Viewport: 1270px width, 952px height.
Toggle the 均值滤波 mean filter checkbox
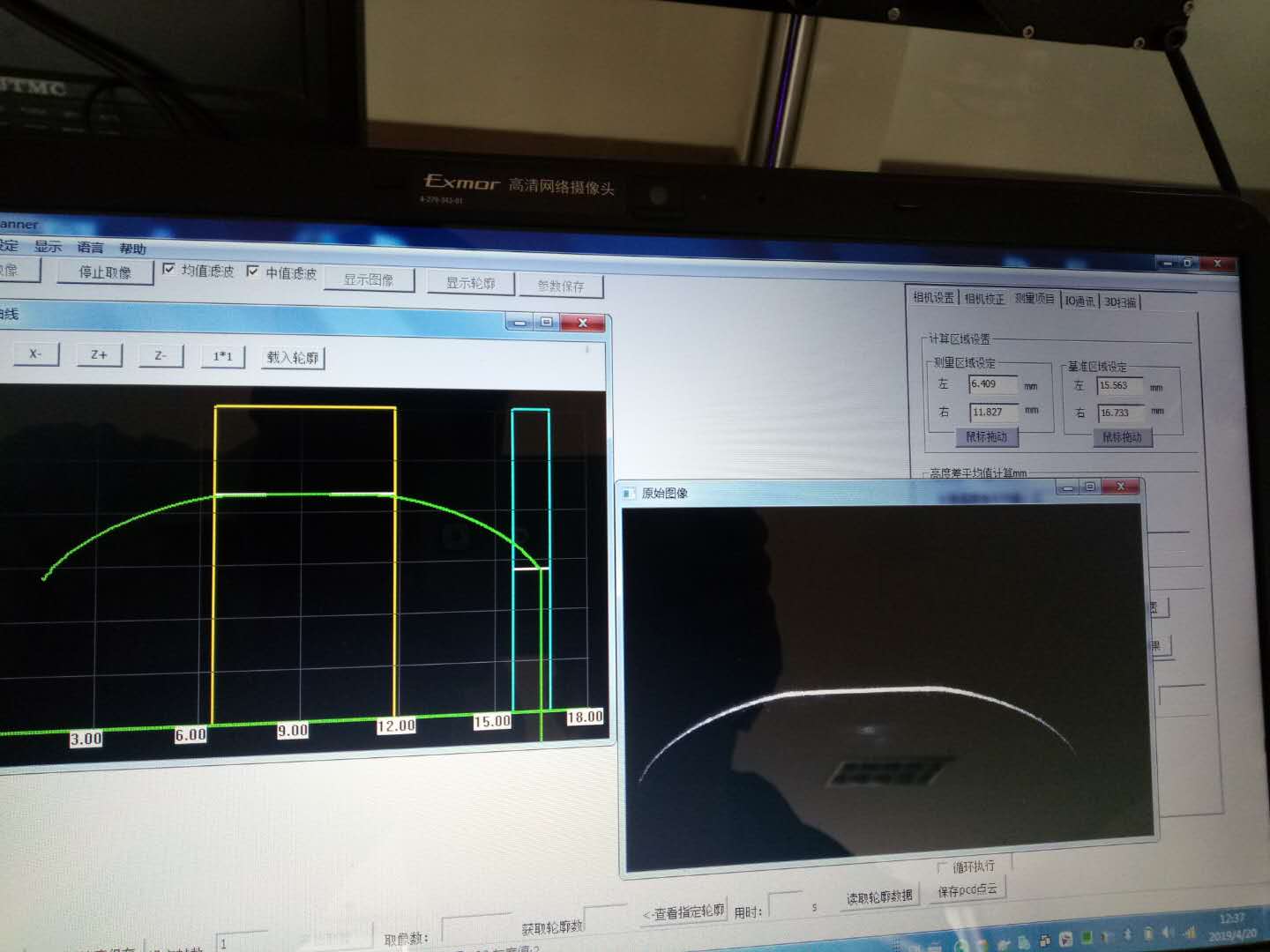point(169,270)
